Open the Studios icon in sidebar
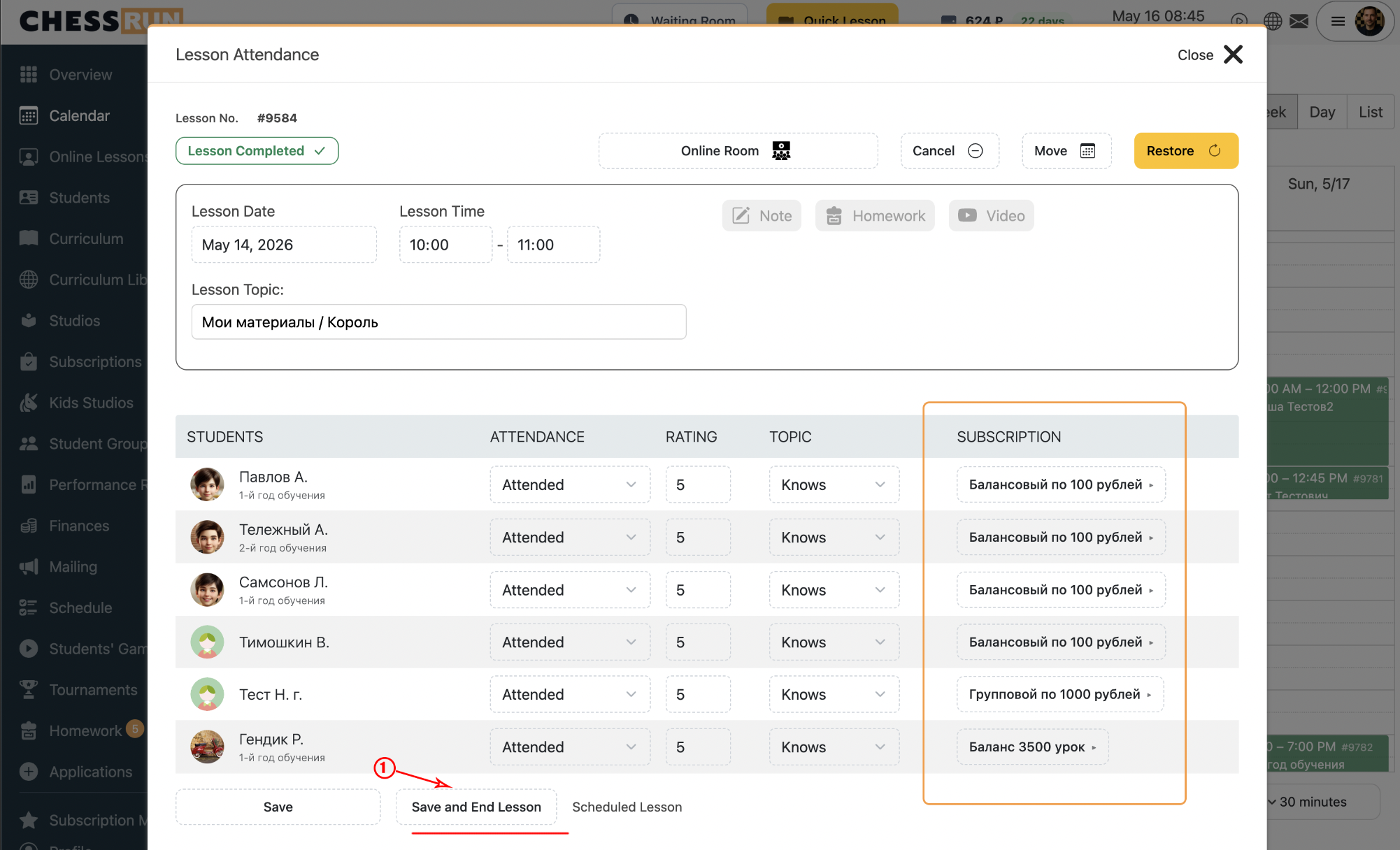The width and height of the screenshot is (1400, 850). 29,321
